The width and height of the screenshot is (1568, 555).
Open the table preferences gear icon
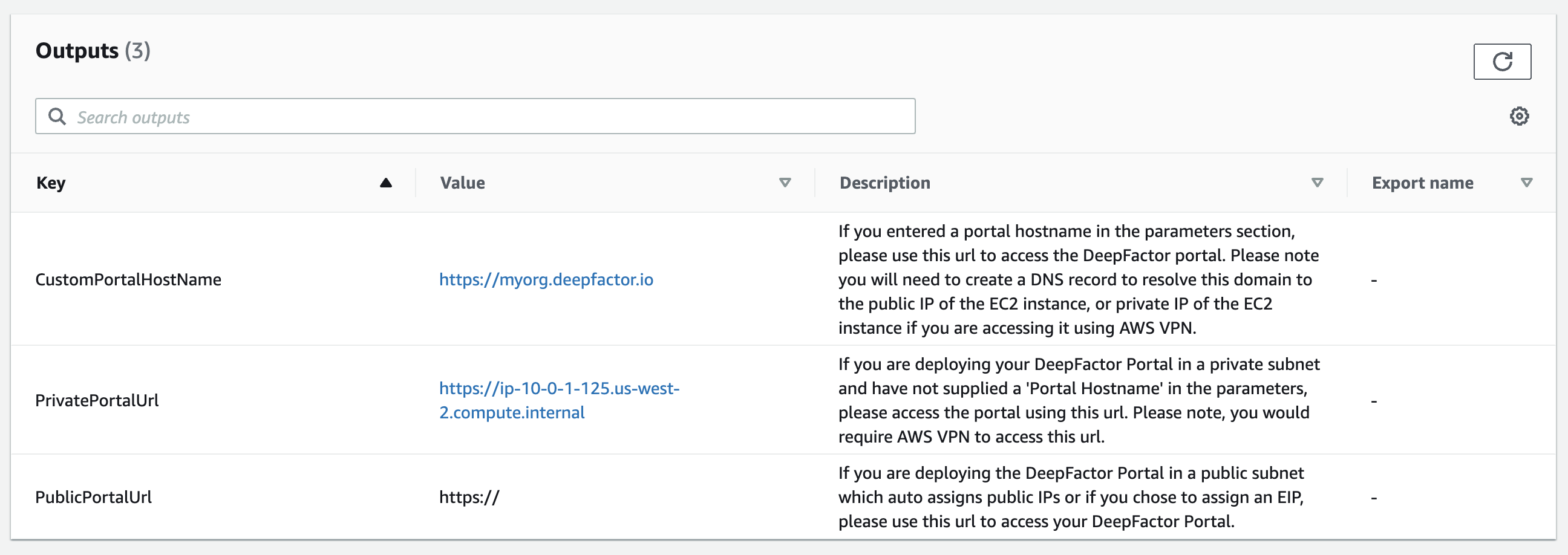1518,115
